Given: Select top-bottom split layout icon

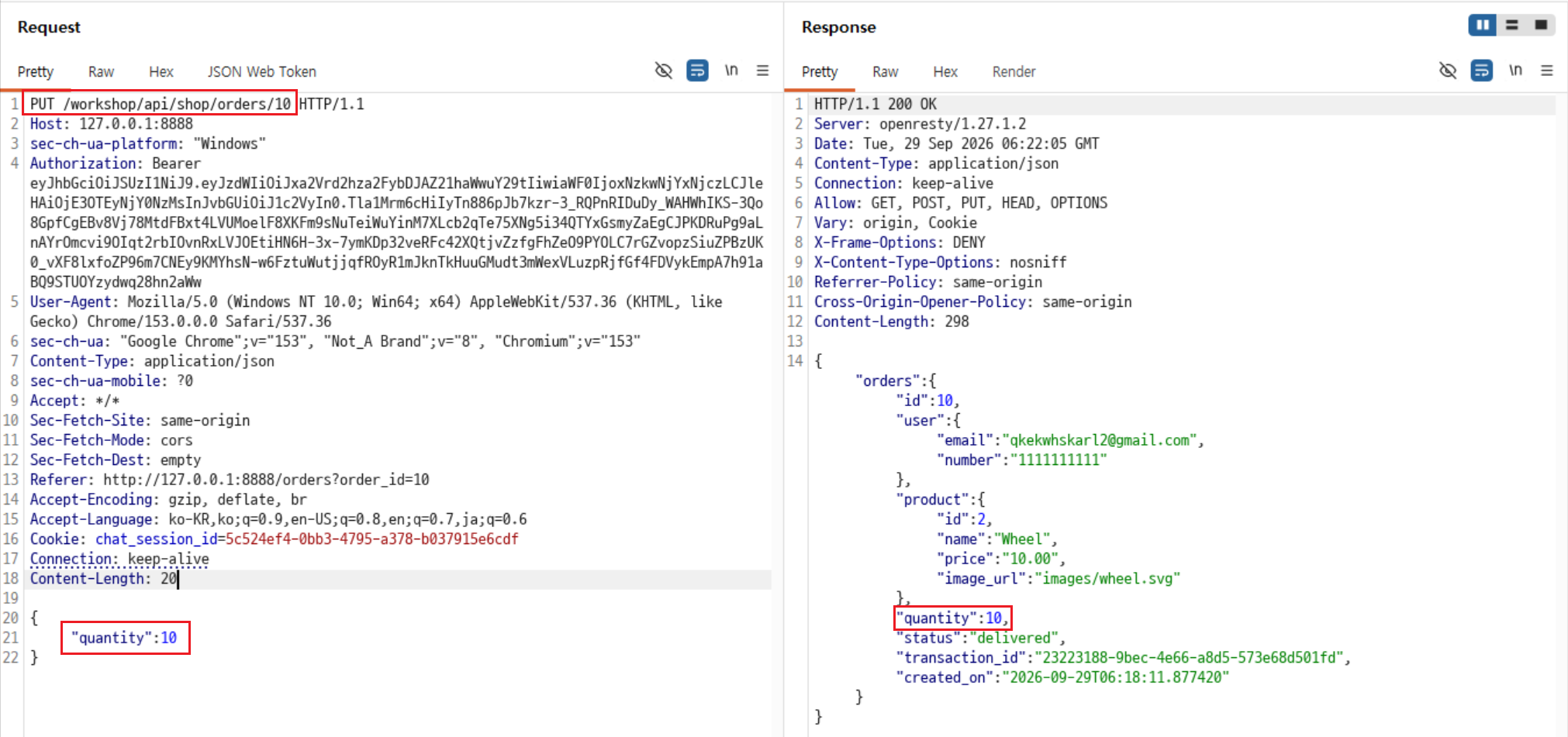Looking at the screenshot, I should click(1512, 25).
